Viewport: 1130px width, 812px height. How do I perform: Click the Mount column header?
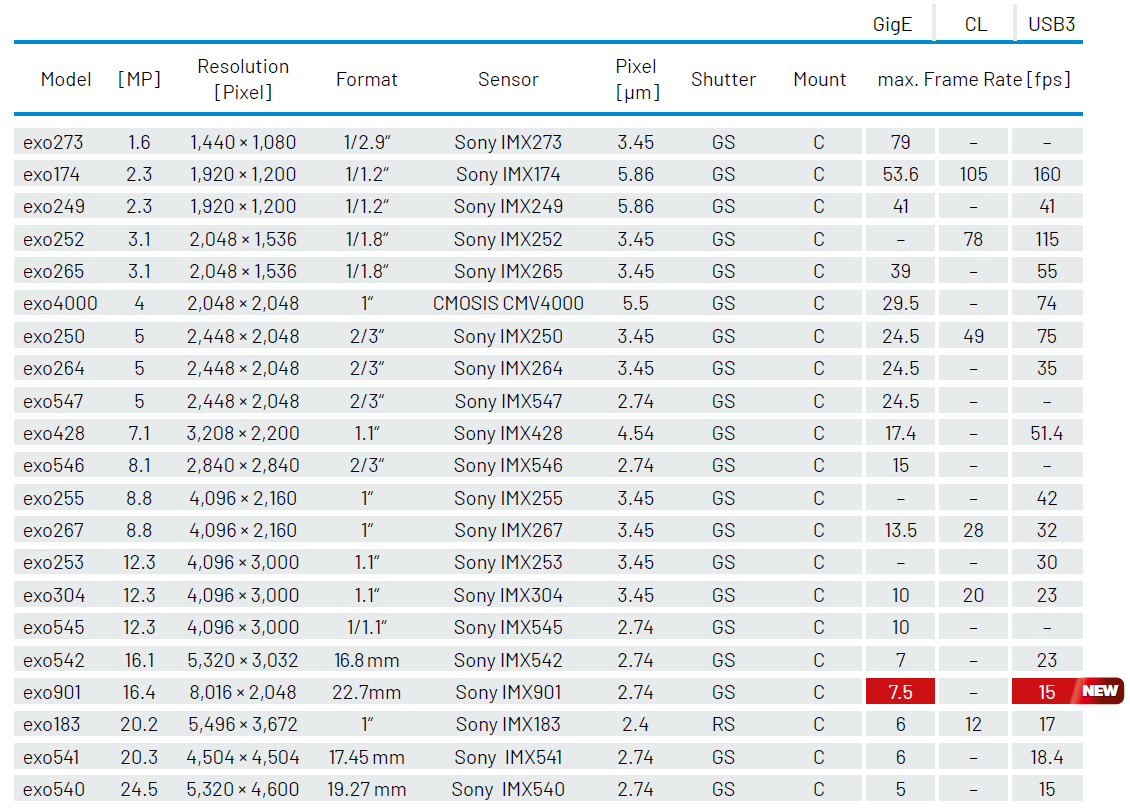pos(819,79)
